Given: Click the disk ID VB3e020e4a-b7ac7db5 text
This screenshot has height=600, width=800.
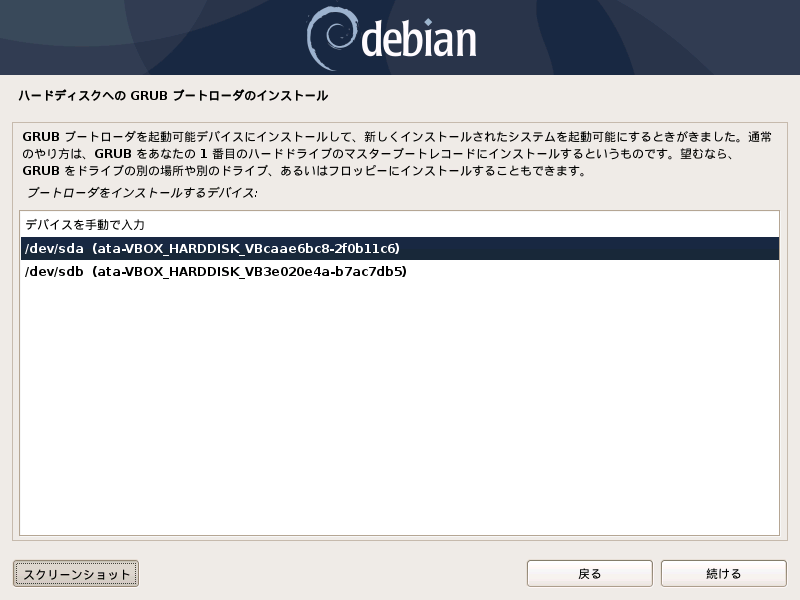Looking at the screenshot, I should (324, 271).
